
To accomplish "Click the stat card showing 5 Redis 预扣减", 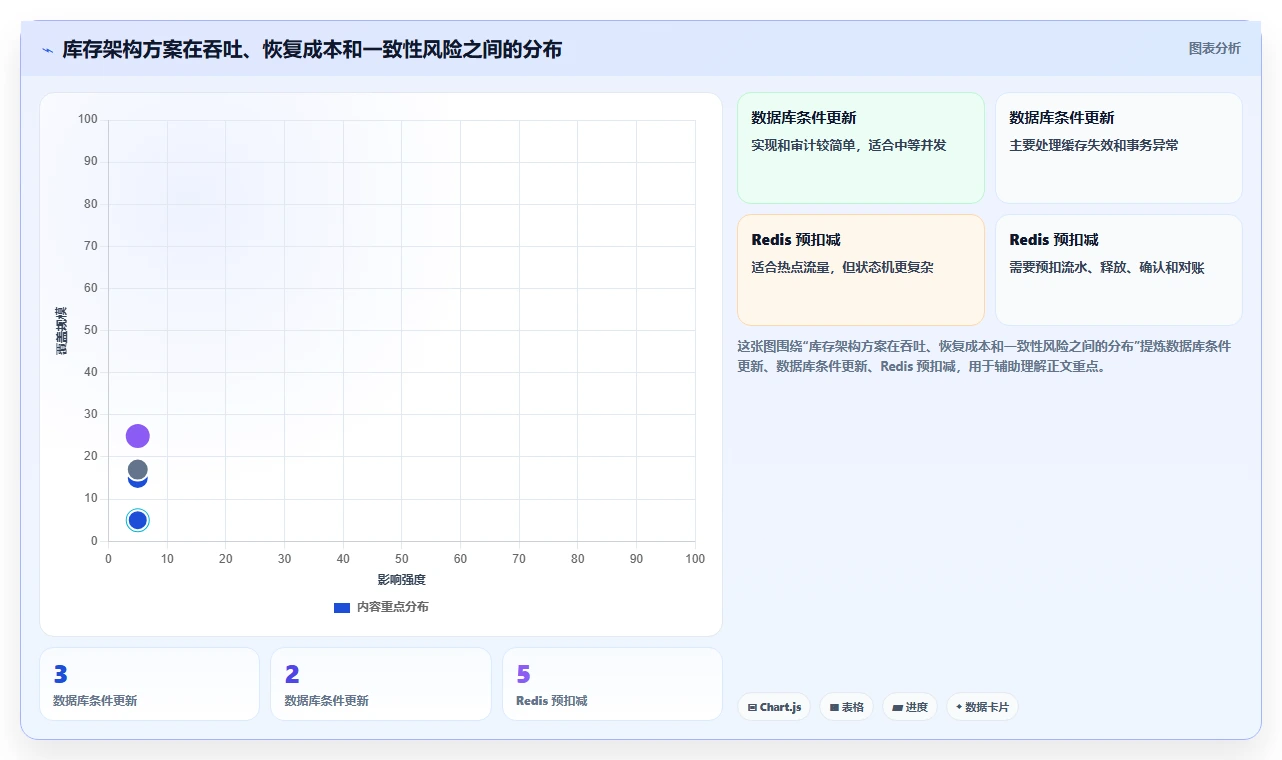I will [x=612, y=684].
